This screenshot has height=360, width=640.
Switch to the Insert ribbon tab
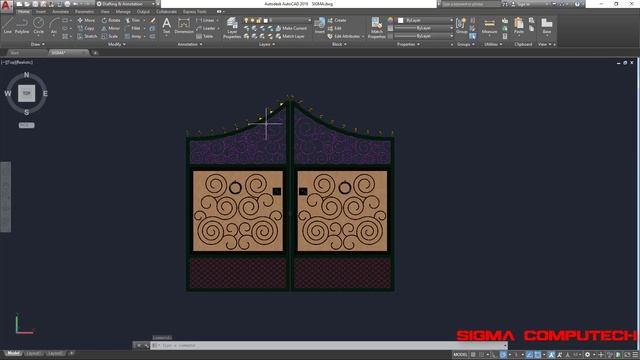(x=41, y=12)
